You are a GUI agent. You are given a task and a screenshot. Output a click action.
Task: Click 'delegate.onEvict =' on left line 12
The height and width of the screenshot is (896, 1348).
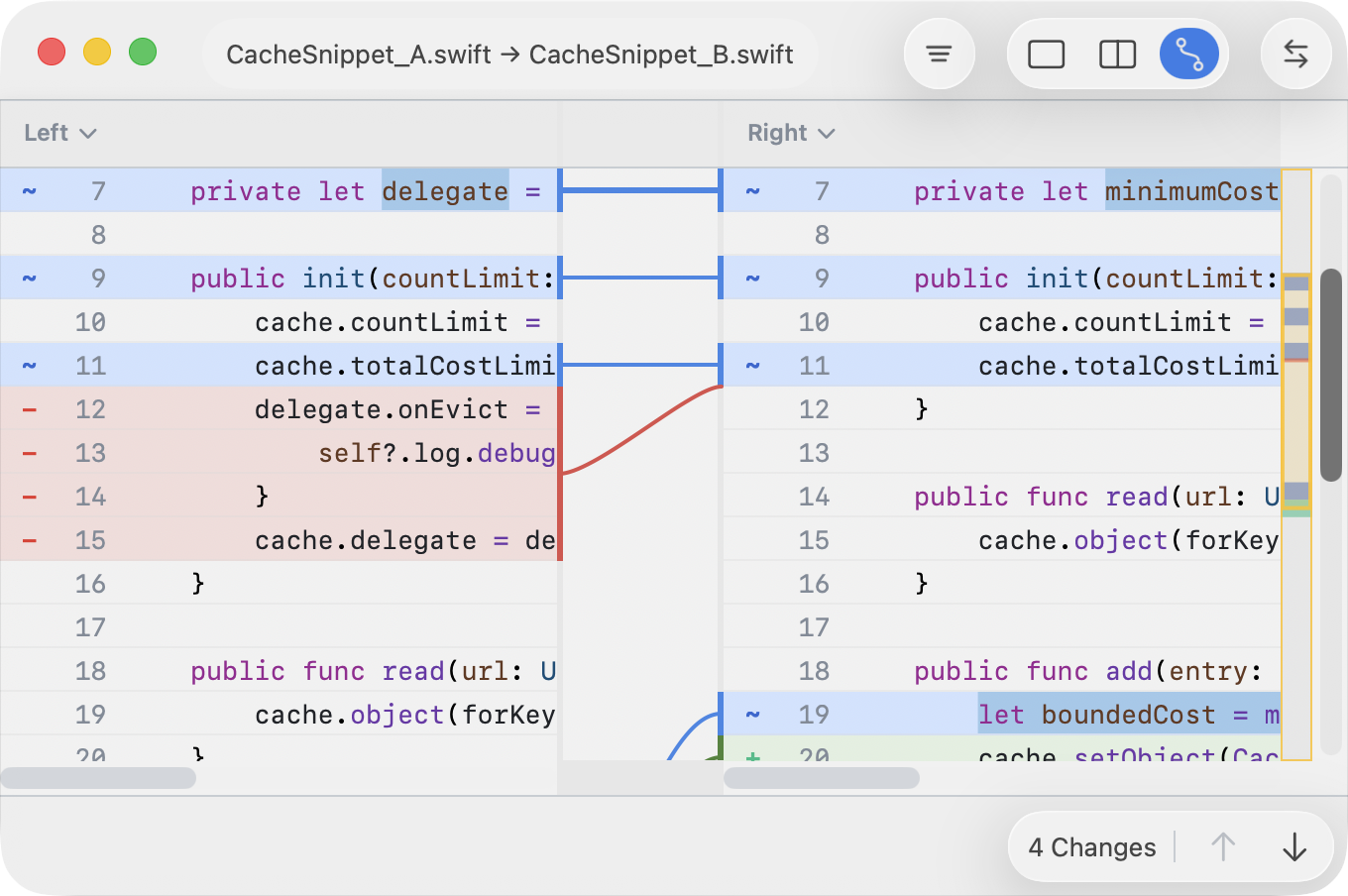click(397, 408)
